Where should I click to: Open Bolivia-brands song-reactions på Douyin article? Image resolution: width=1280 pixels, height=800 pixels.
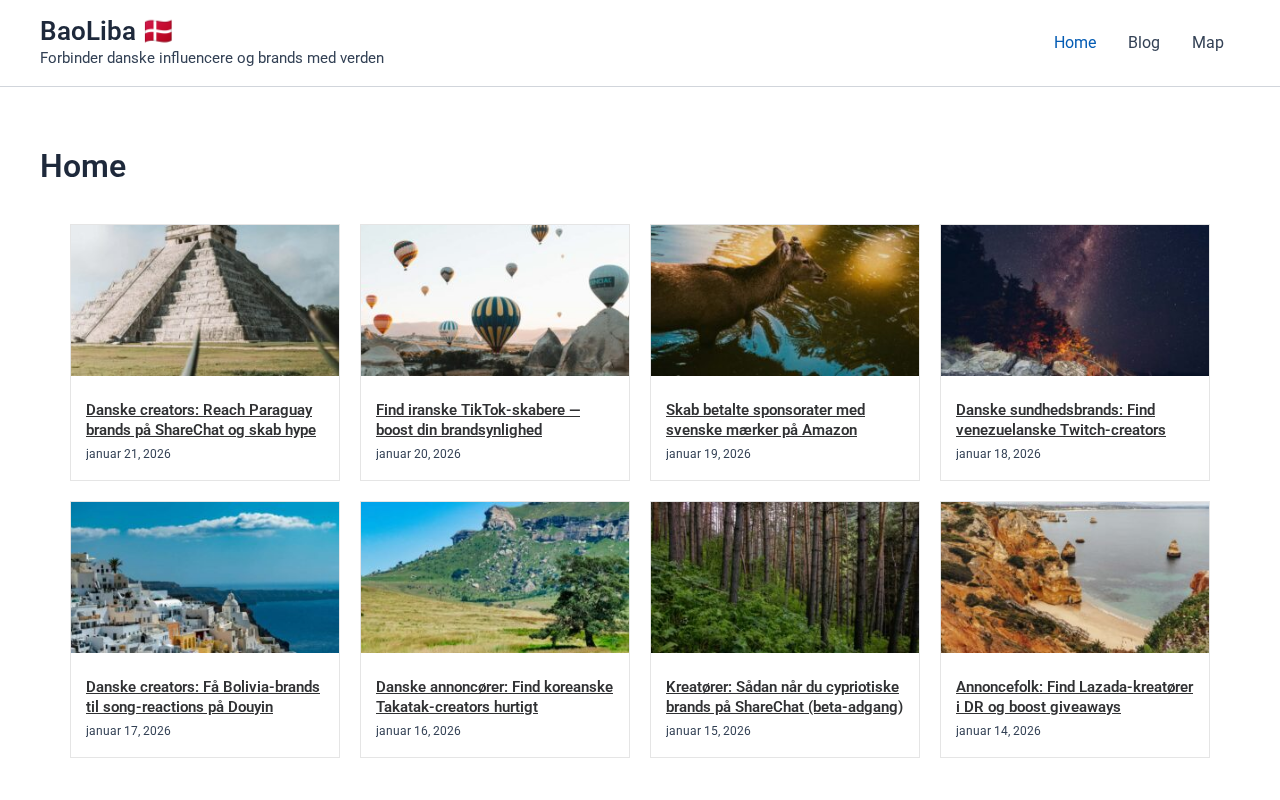(203, 697)
